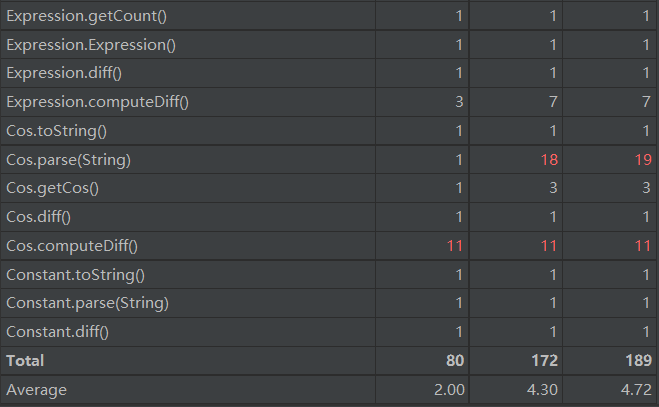Select the Constant.parse(String) row
The height and width of the screenshot is (407, 659).
click(x=87, y=303)
